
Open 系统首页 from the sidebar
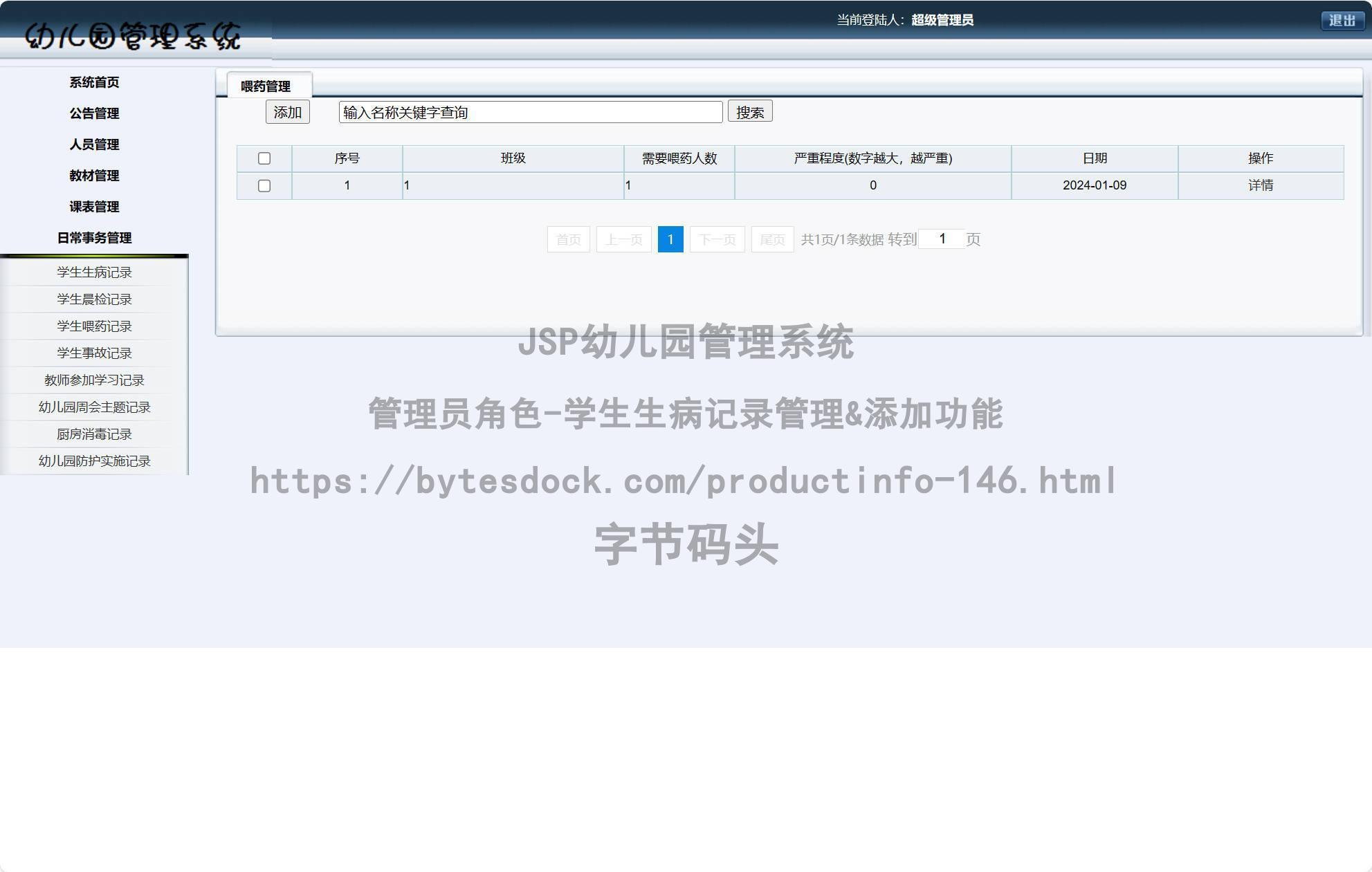[93, 82]
